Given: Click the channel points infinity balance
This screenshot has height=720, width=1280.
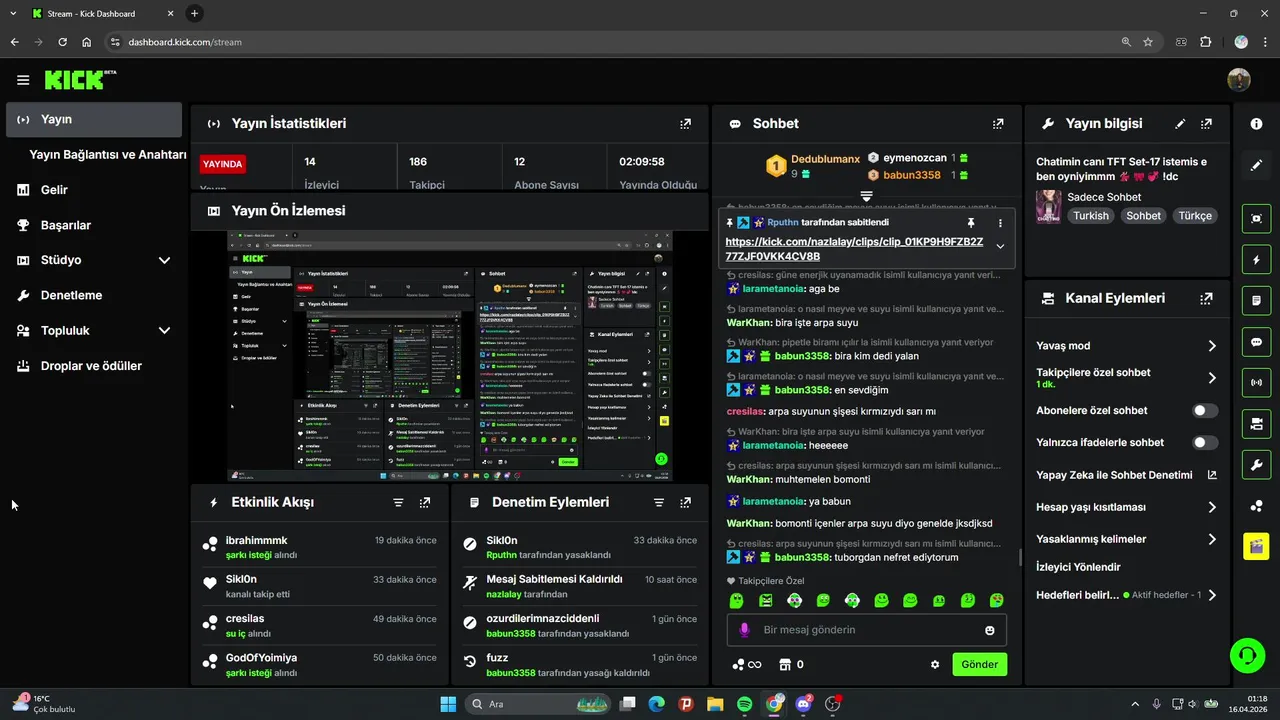Looking at the screenshot, I should pyautogui.click(x=747, y=664).
